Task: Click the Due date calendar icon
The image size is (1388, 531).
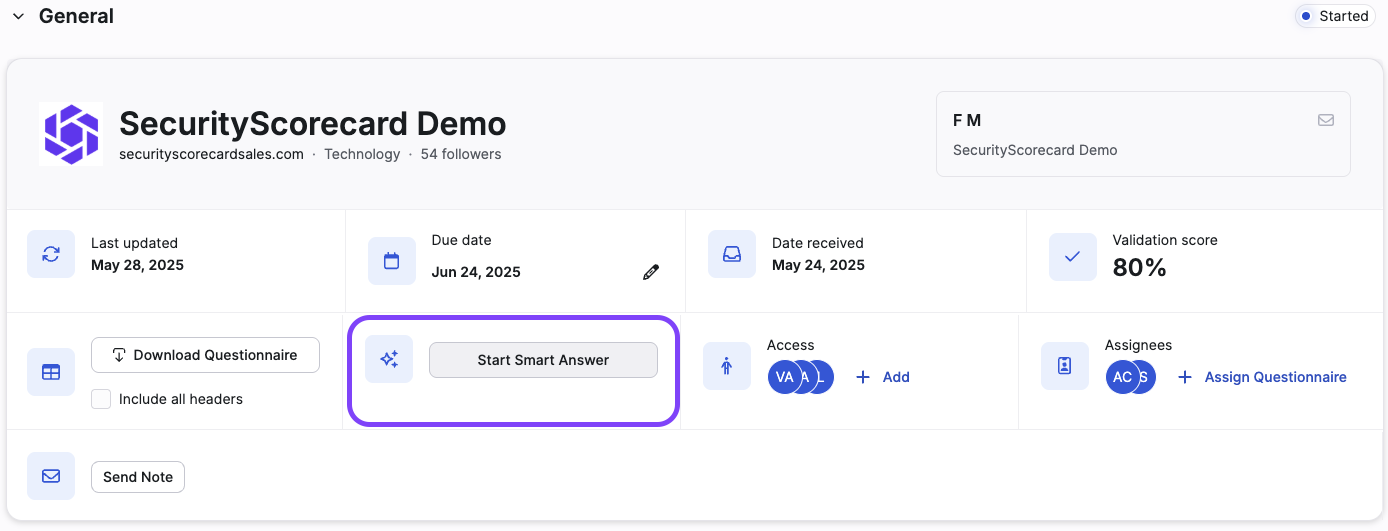Action: pos(392,261)
